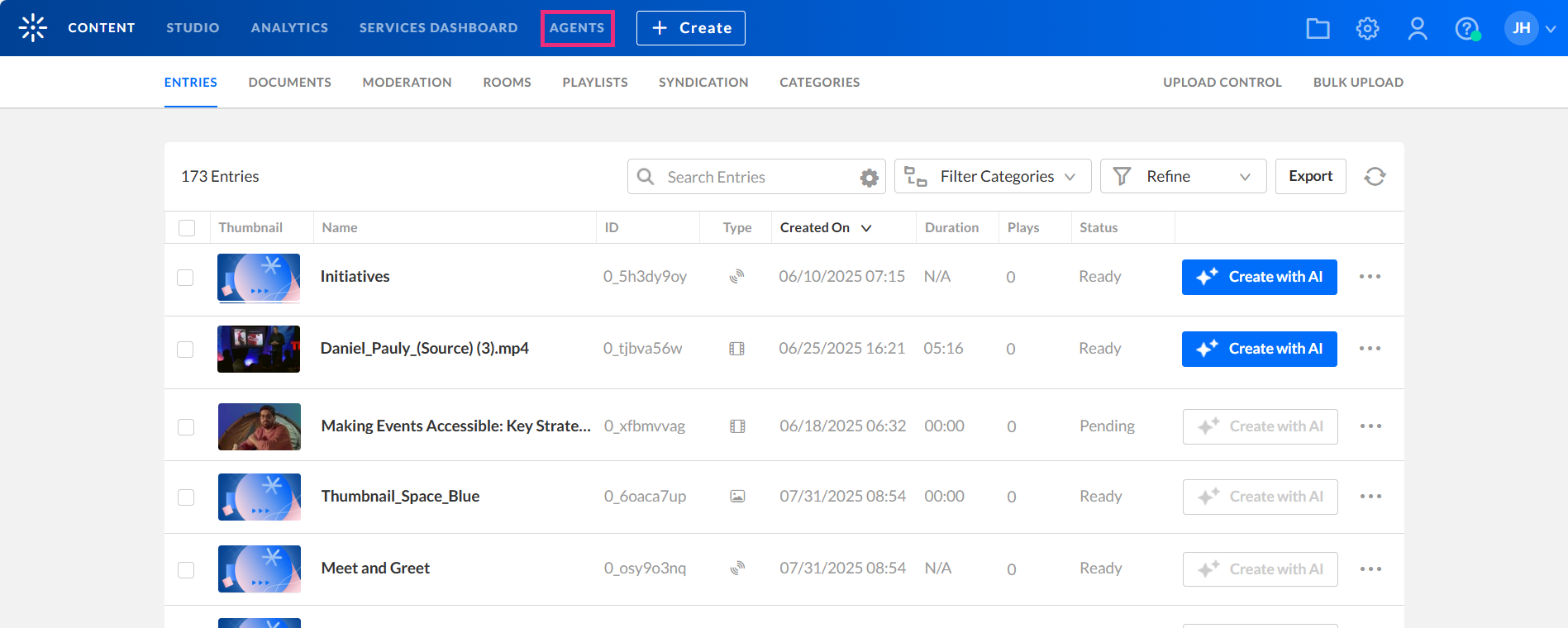Click the Initiatives entry thumbnail

[x=259, y=278]
